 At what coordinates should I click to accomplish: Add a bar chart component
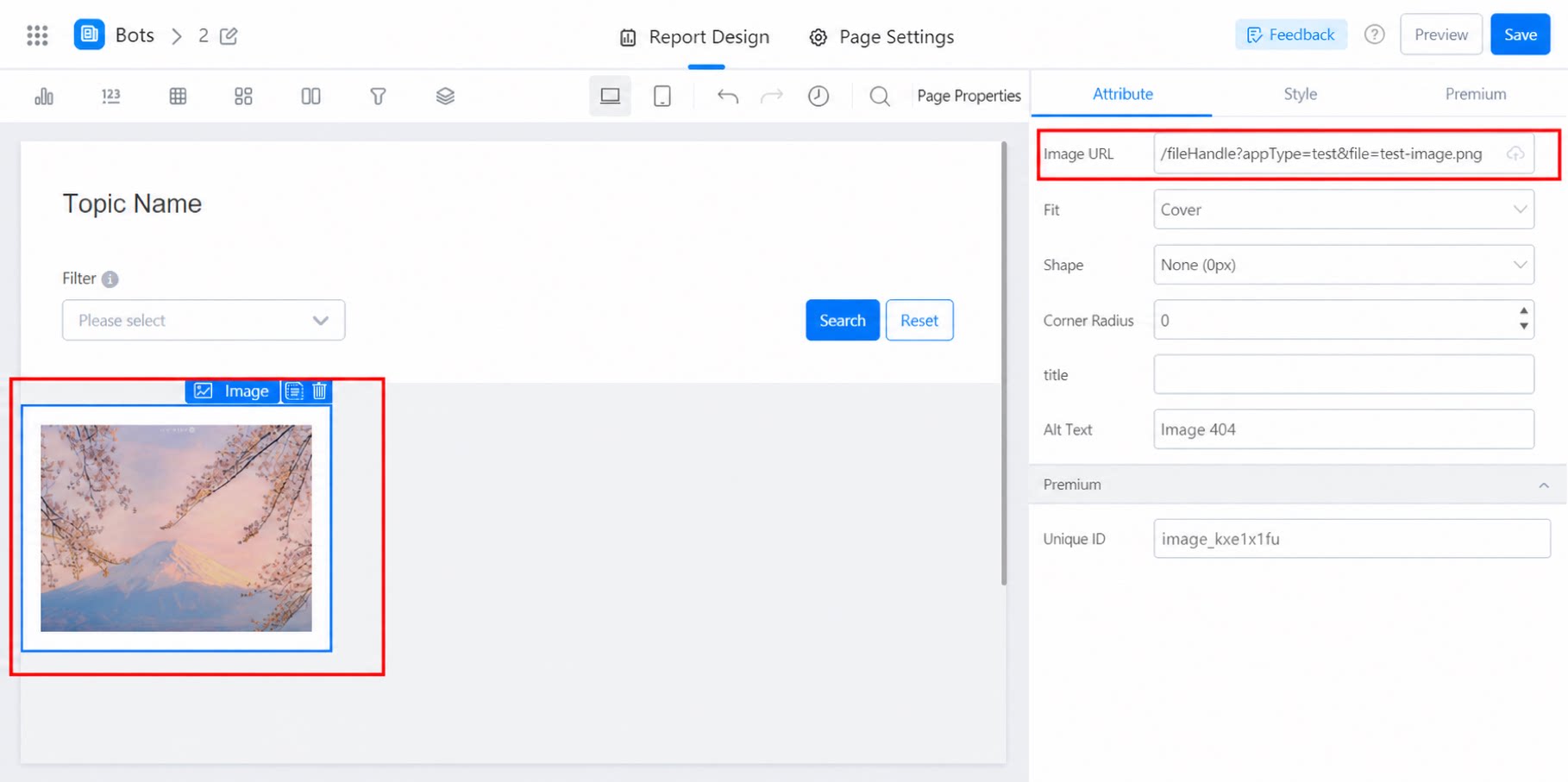[44, 96]
